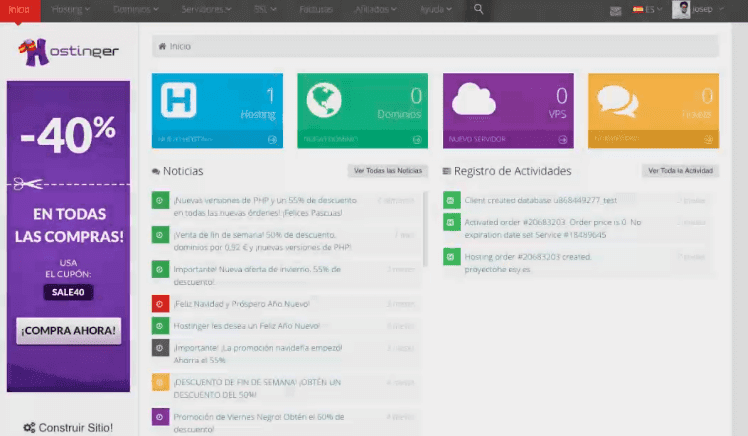Open the Inicio tab in the top bar
748x436 pixels.
(x=20, y=10)
